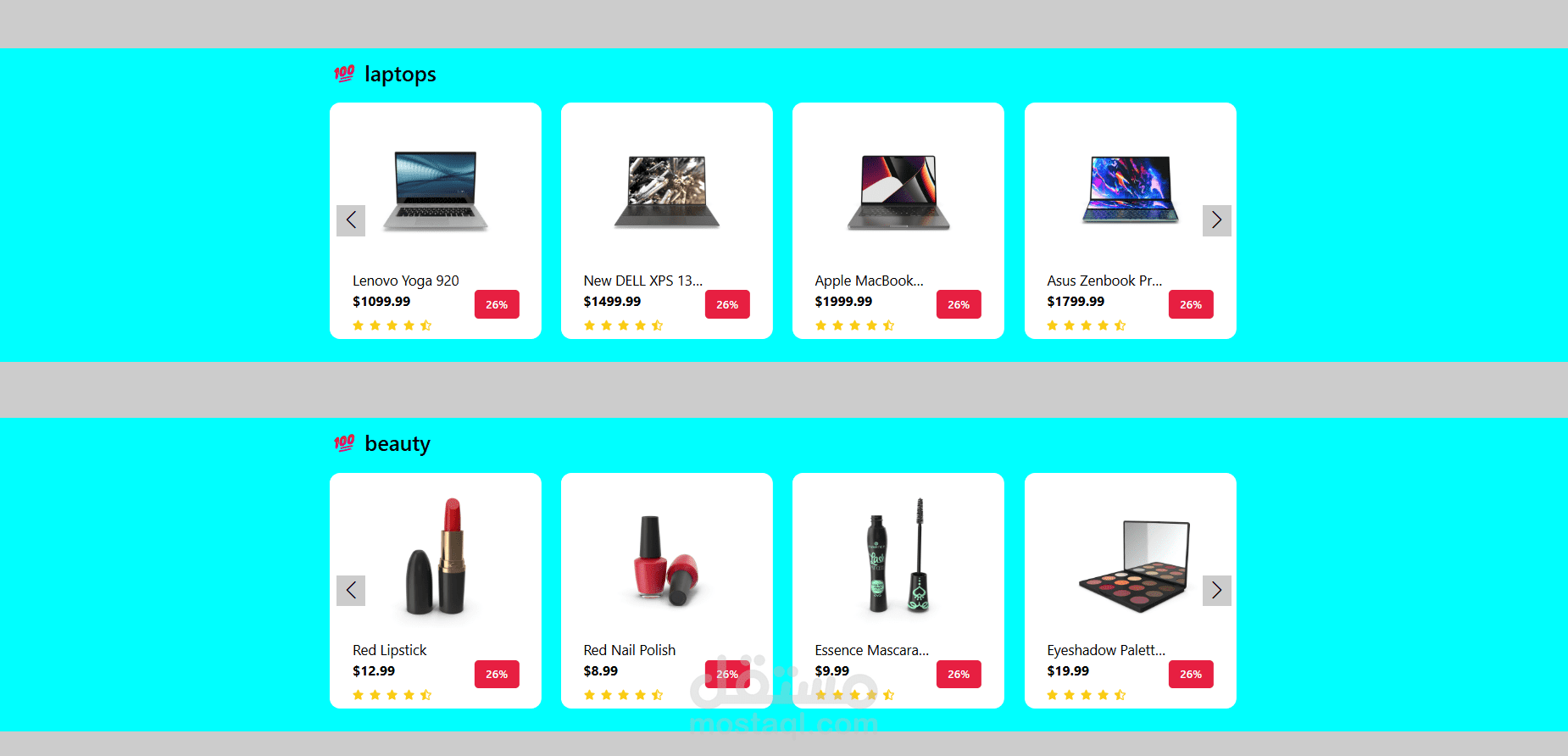Viewport: 1568px width, 756px height.
Task: Click the beauty carousel next arrow
Action: pyautogui.click(x=1217, y=591)
